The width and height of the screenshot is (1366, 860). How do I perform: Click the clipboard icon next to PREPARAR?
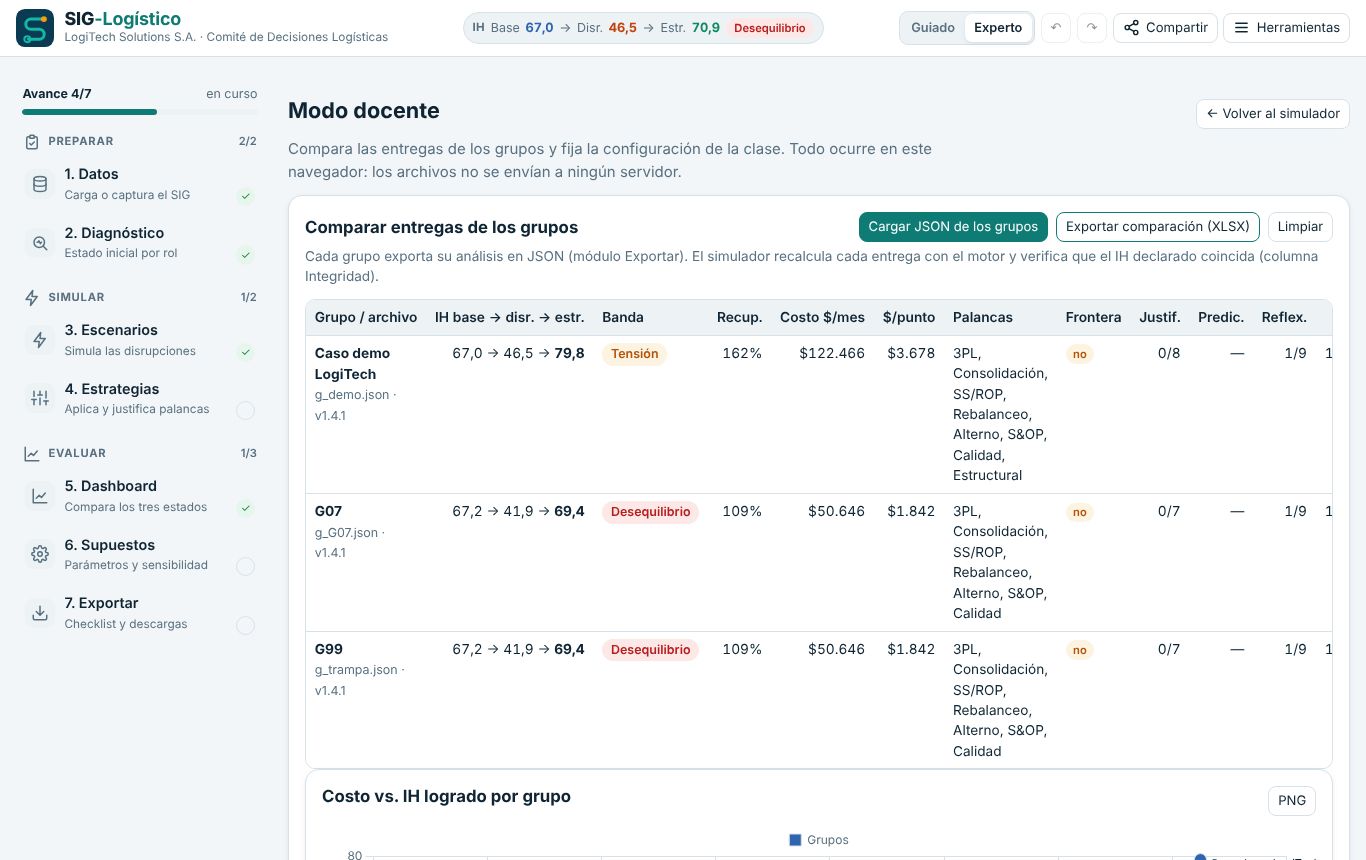click(32, 142)
